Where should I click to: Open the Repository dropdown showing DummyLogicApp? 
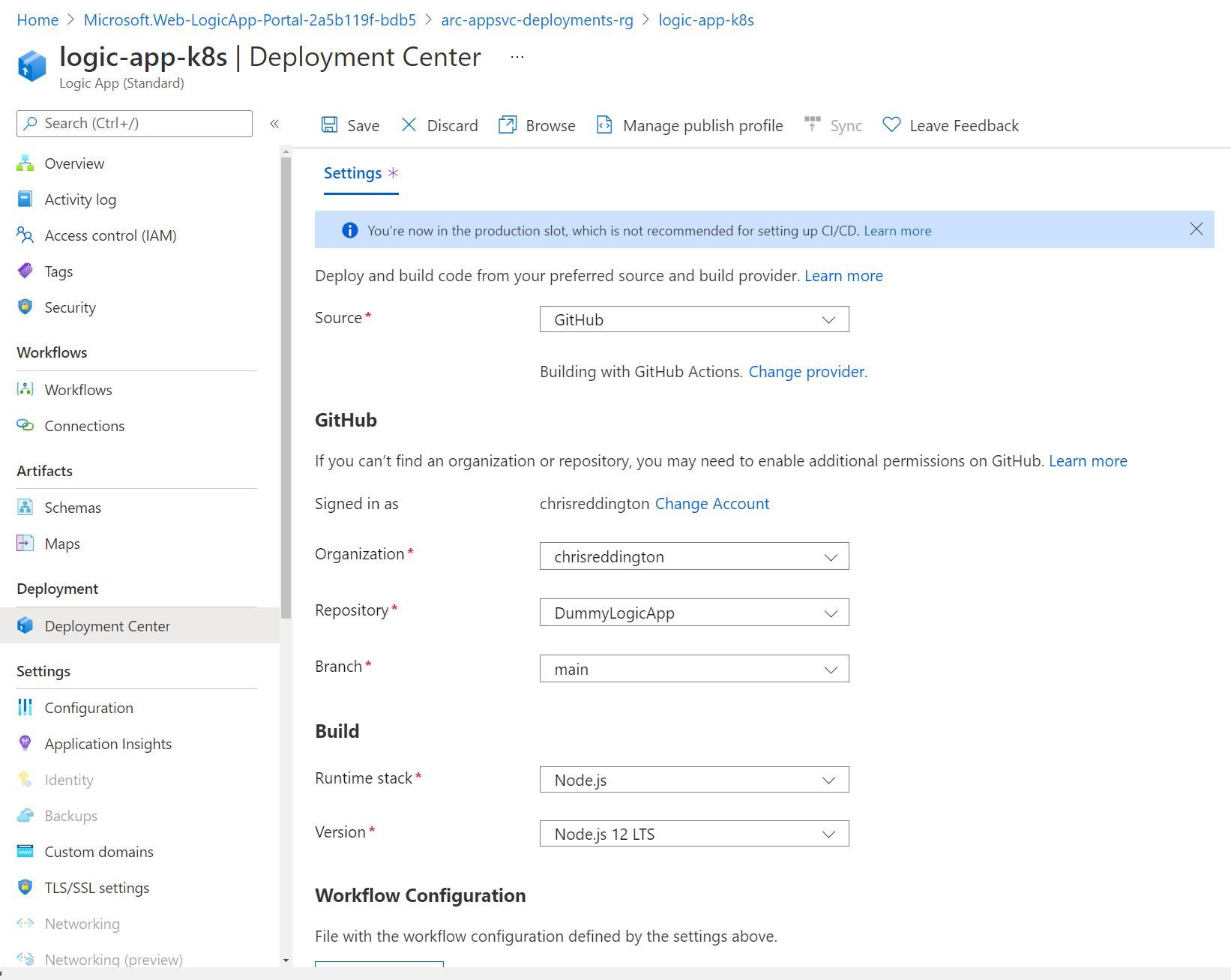(x=694, y=613)
